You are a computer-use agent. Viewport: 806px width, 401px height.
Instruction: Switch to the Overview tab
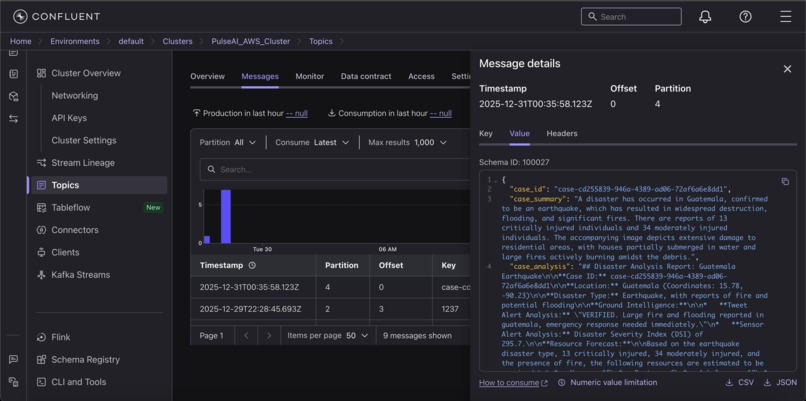[207, 76]
